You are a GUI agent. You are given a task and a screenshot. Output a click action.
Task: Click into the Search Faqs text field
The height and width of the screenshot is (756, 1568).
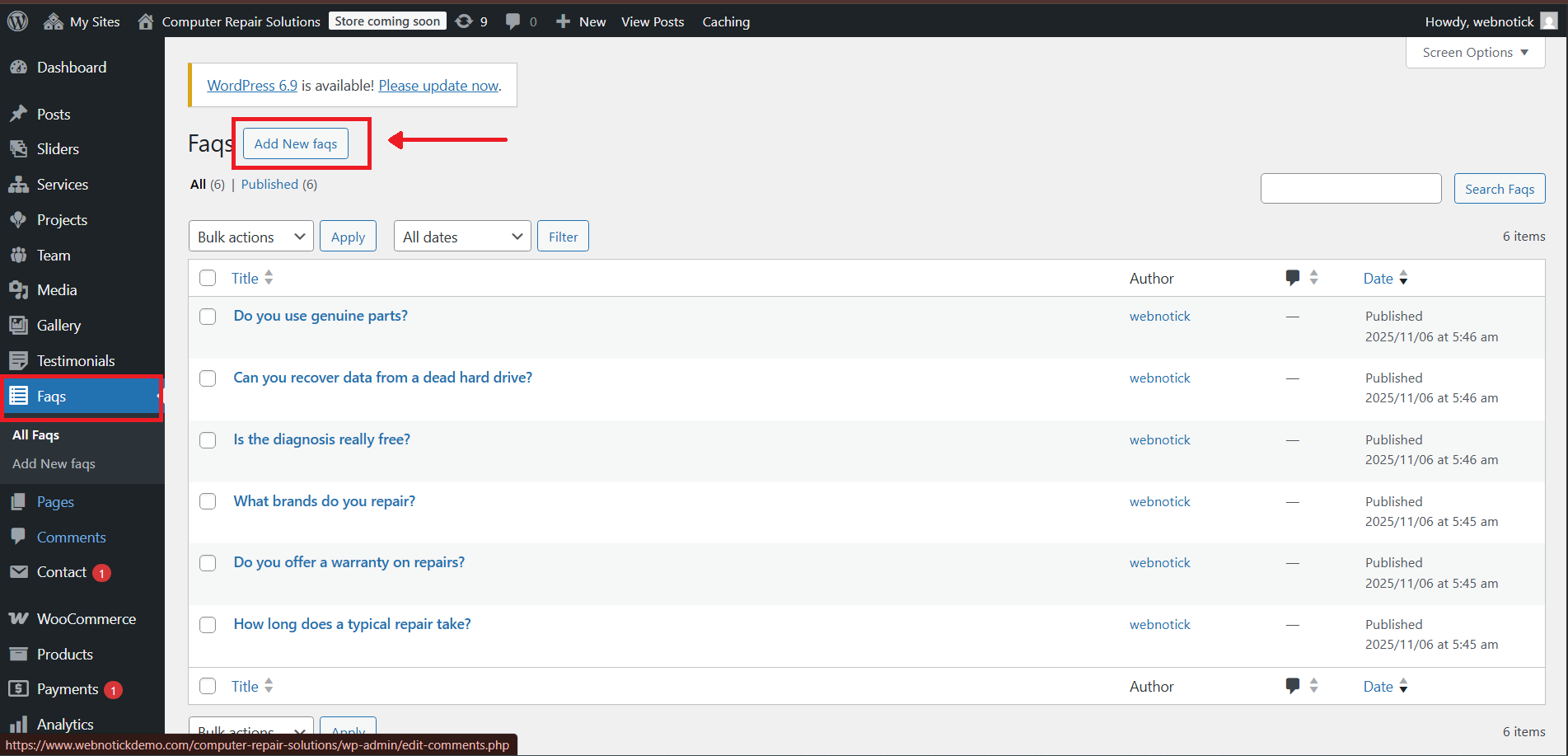(1350, 189)
